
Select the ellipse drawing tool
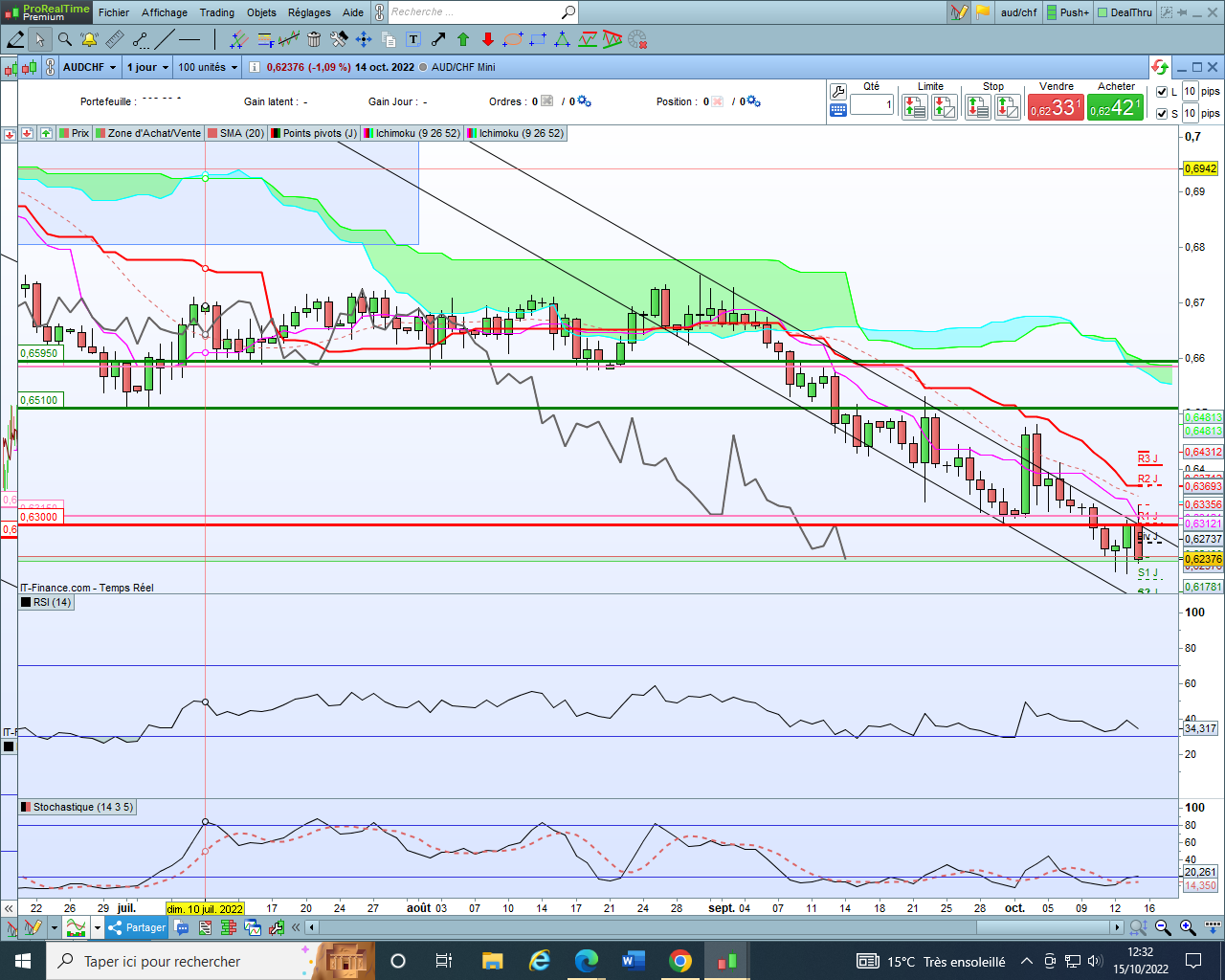pyautogui.click(x=513, y=39)
